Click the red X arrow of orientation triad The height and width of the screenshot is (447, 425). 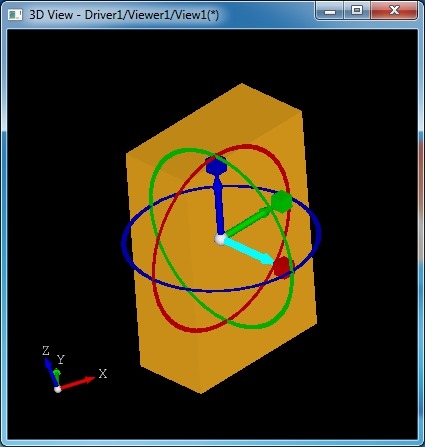(77, 383)
